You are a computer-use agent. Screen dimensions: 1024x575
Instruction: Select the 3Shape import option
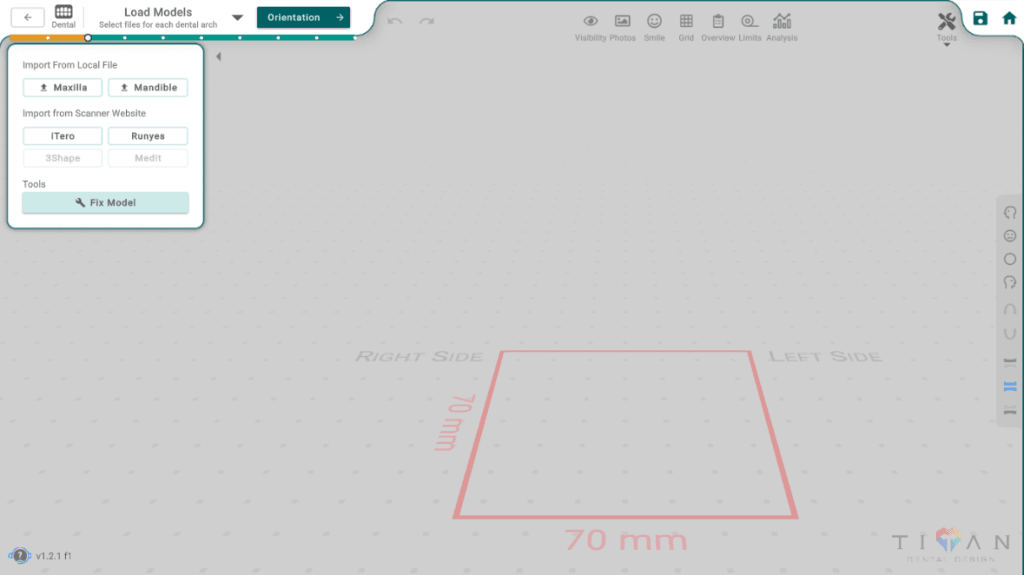pos(63,158)
